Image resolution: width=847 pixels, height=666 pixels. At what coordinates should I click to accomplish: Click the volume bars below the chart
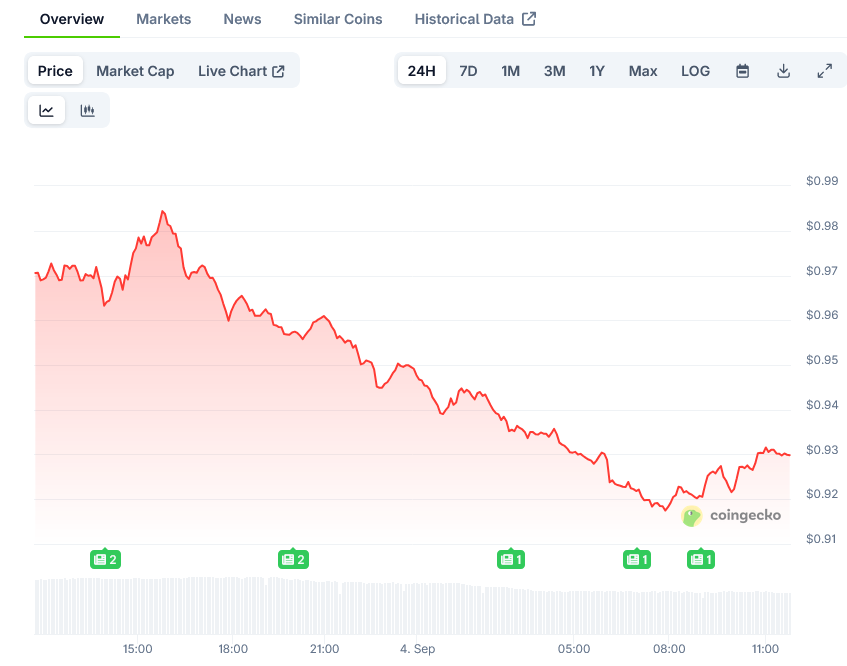tap(413, 606)
